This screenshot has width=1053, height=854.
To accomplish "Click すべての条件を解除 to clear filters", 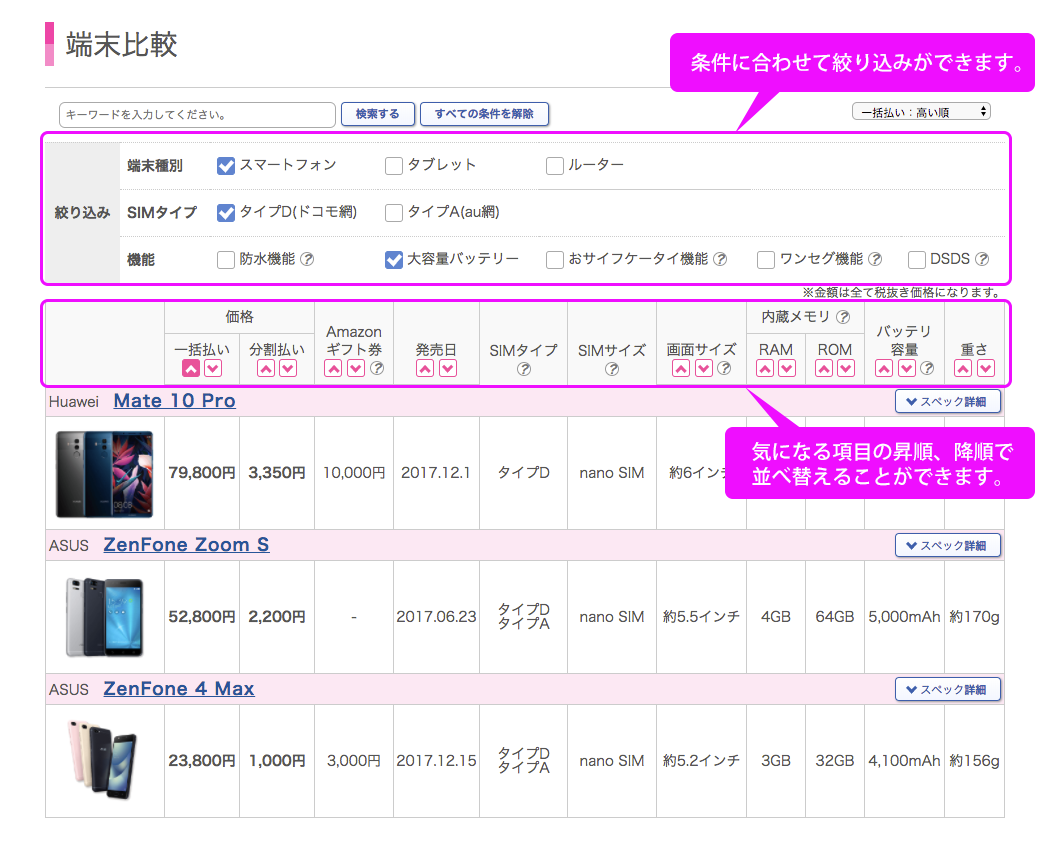I will coord(484,114).
